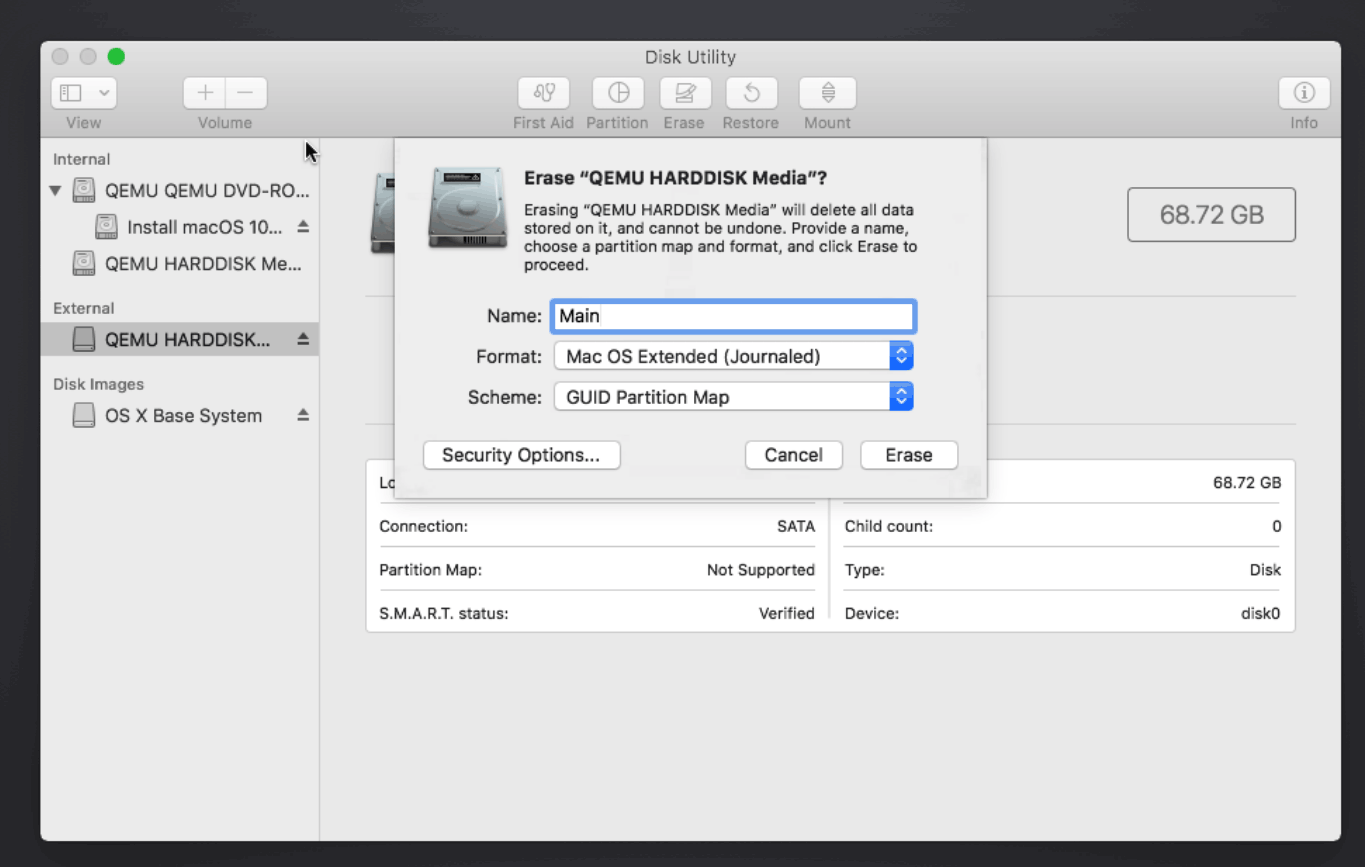
Task: Click the SATA connection value
Action: (x=796, y=526)
